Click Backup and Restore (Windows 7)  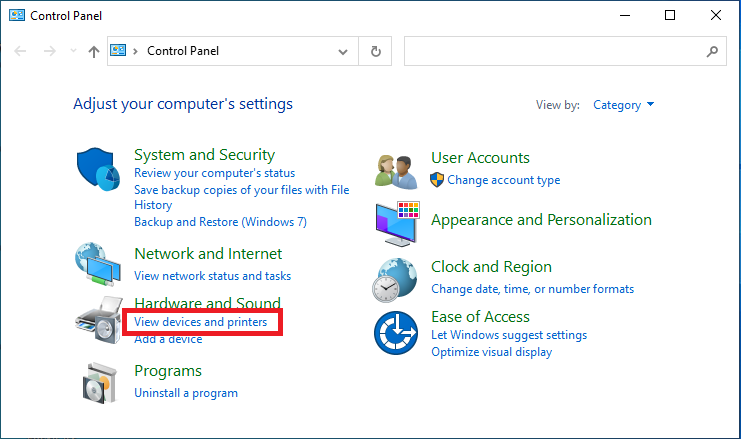[220, 222]
